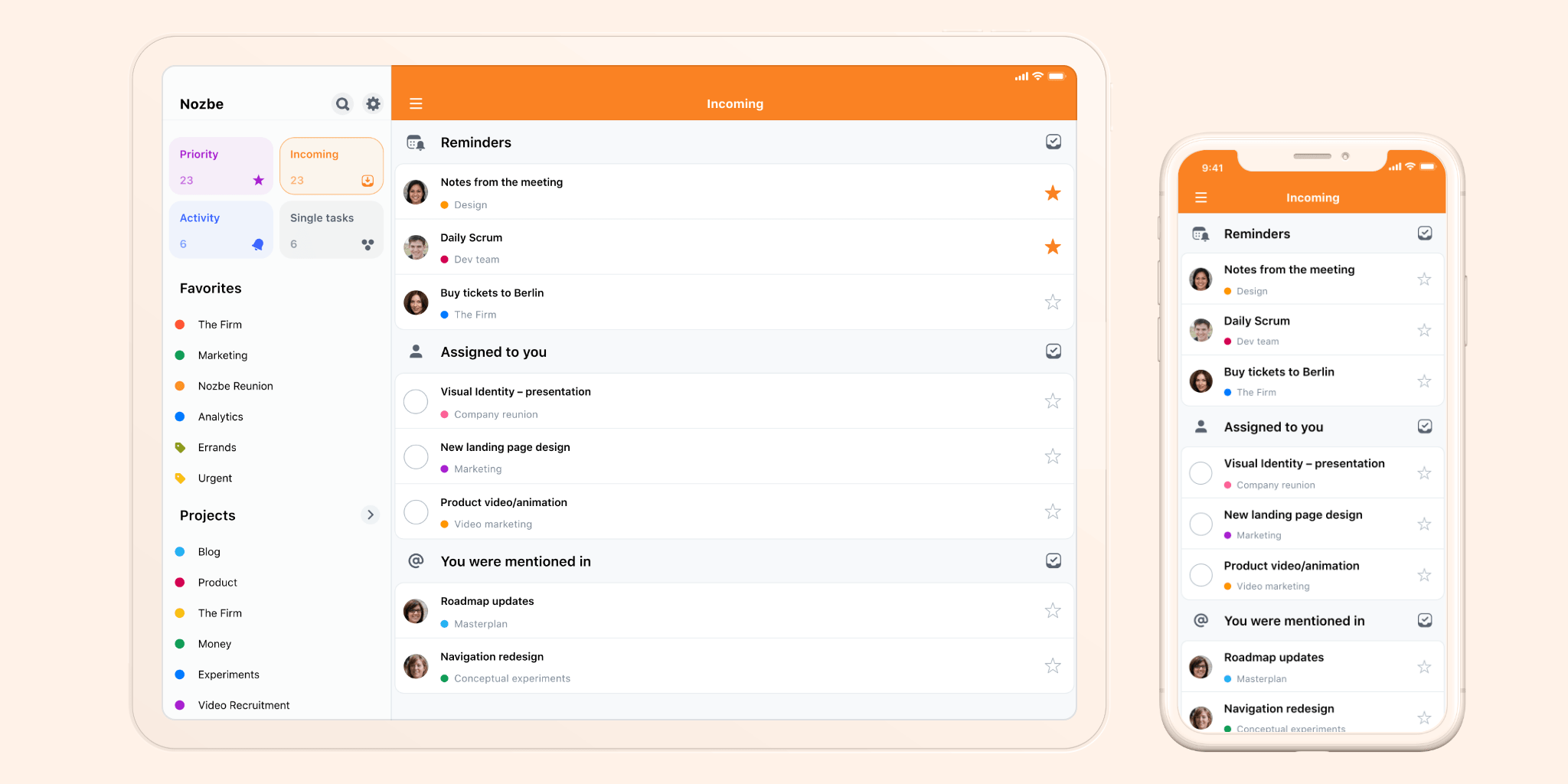1568x784 pixels.
Task: Complete Visual Identity – presentation task on tablet
Action: click(416, 401)
